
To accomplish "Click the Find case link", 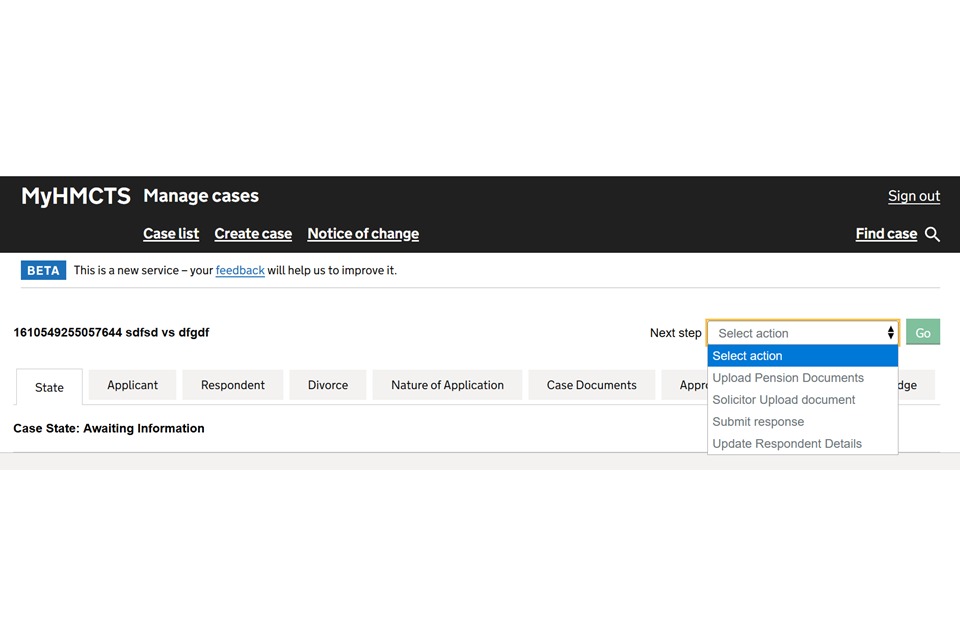I will (886, 234).
